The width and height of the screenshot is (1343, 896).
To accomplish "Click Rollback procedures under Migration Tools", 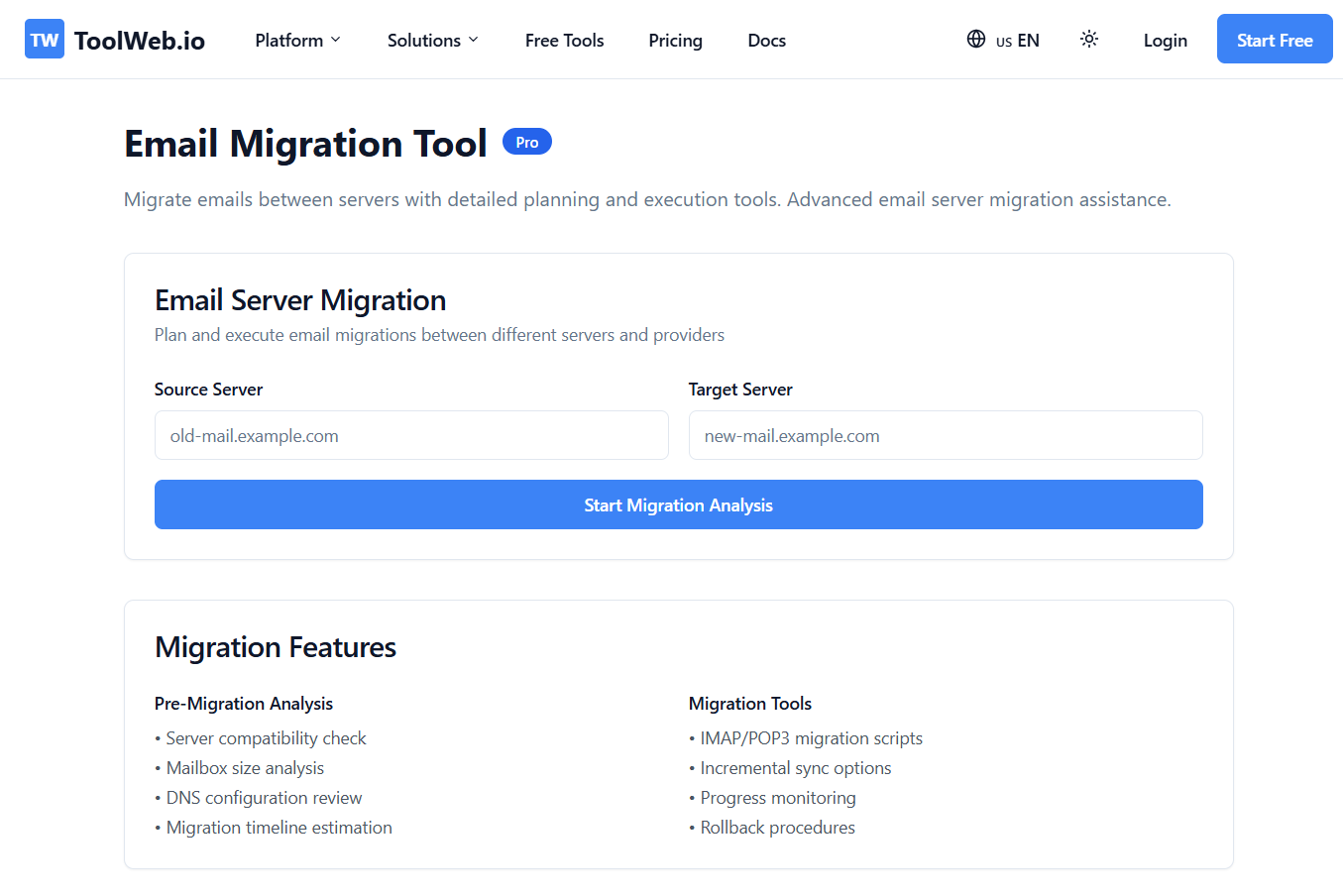I will click(777, 827).
